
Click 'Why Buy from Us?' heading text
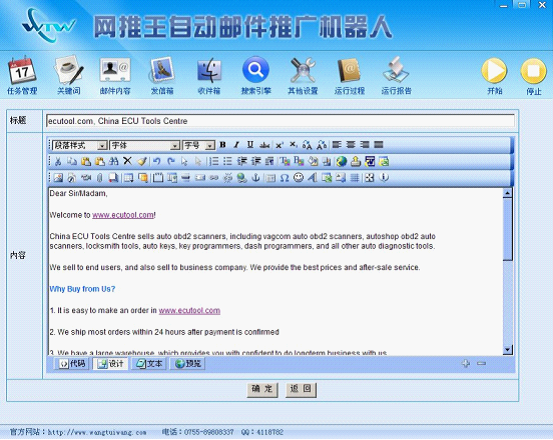(82, 289)
